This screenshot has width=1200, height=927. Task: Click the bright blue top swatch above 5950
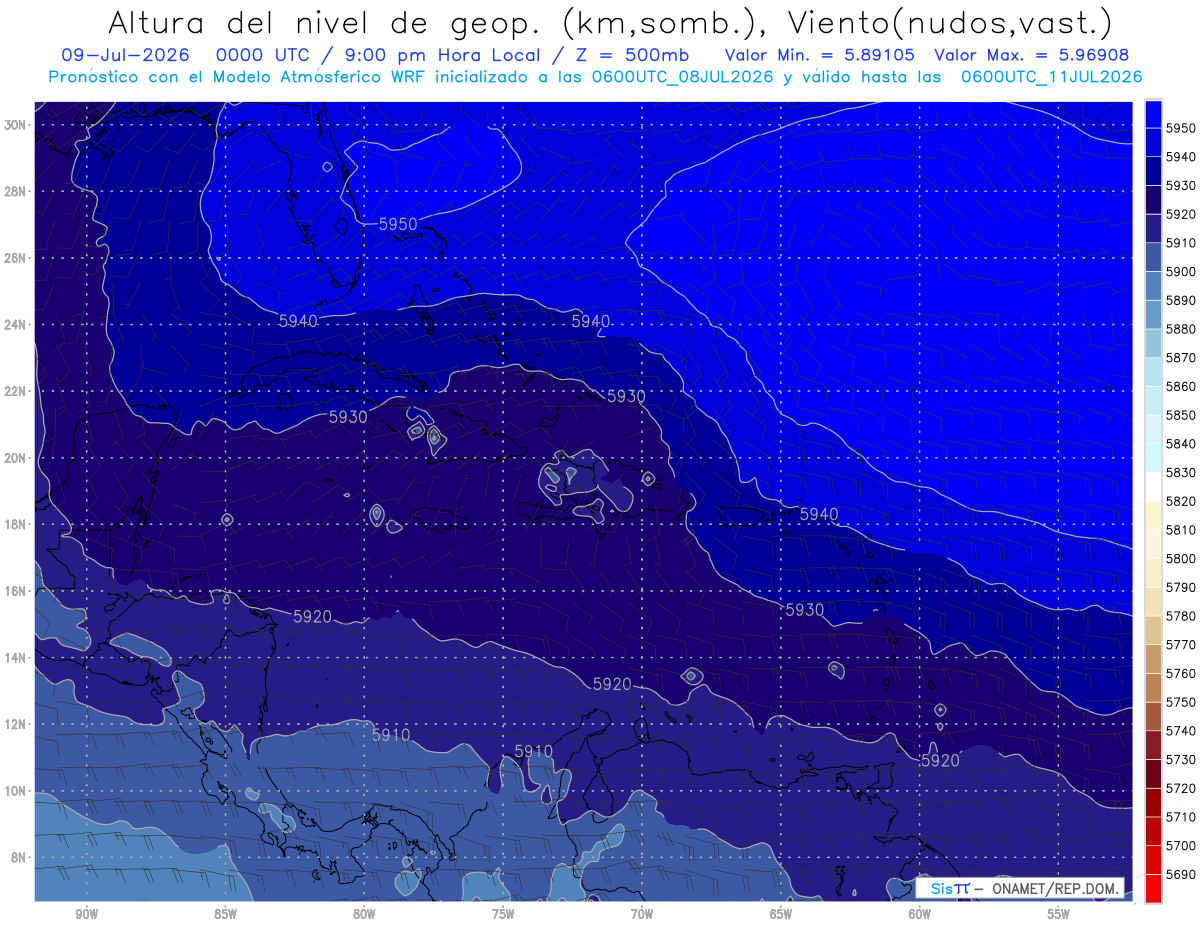coord(1153,113)
